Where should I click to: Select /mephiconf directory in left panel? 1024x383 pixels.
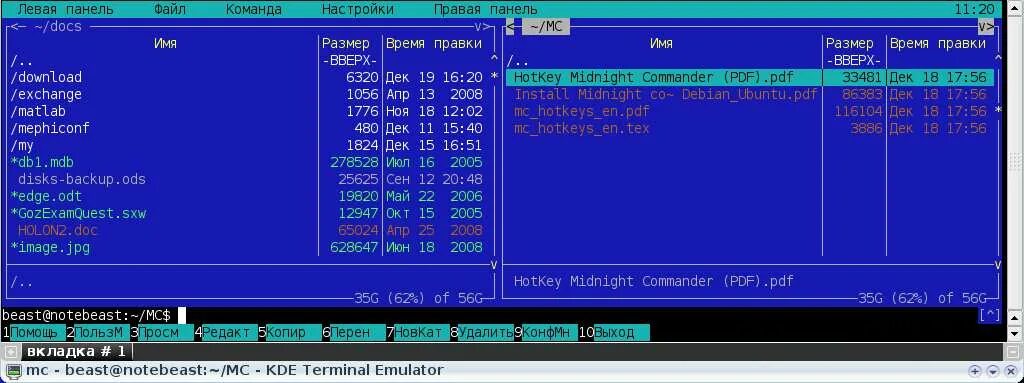pyautogui.click(x=247, y=128)
